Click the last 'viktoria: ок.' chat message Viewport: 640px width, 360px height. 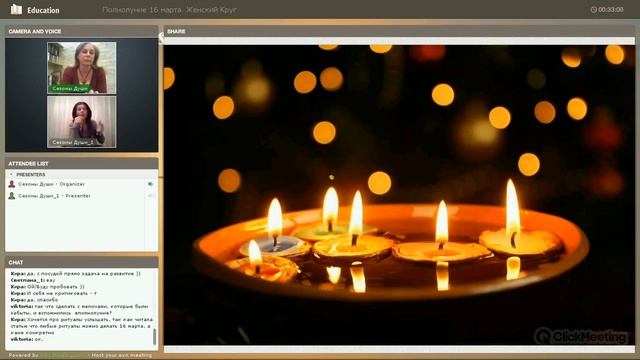[27, 339]
